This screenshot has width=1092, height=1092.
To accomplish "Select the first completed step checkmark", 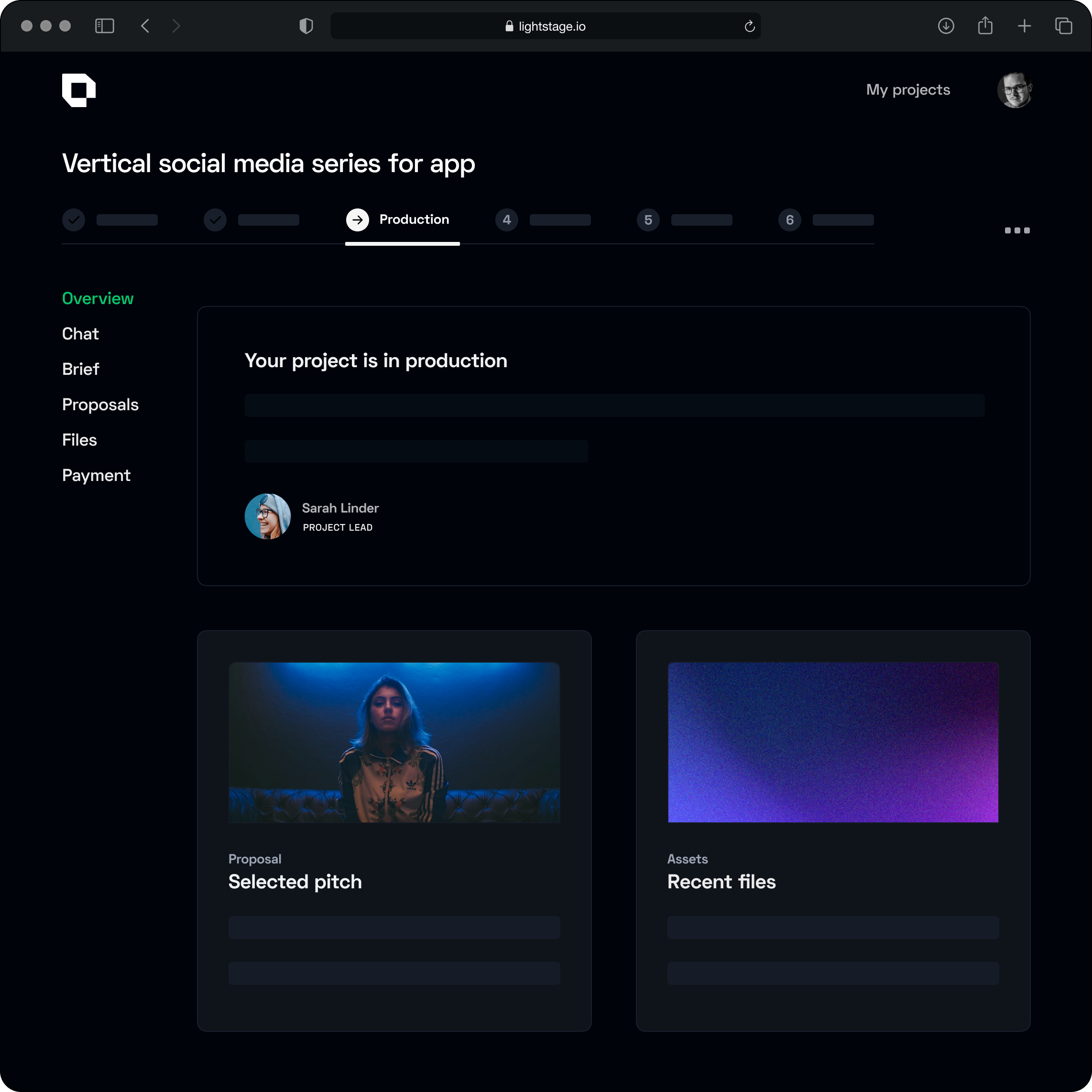I will coord(74,220).
